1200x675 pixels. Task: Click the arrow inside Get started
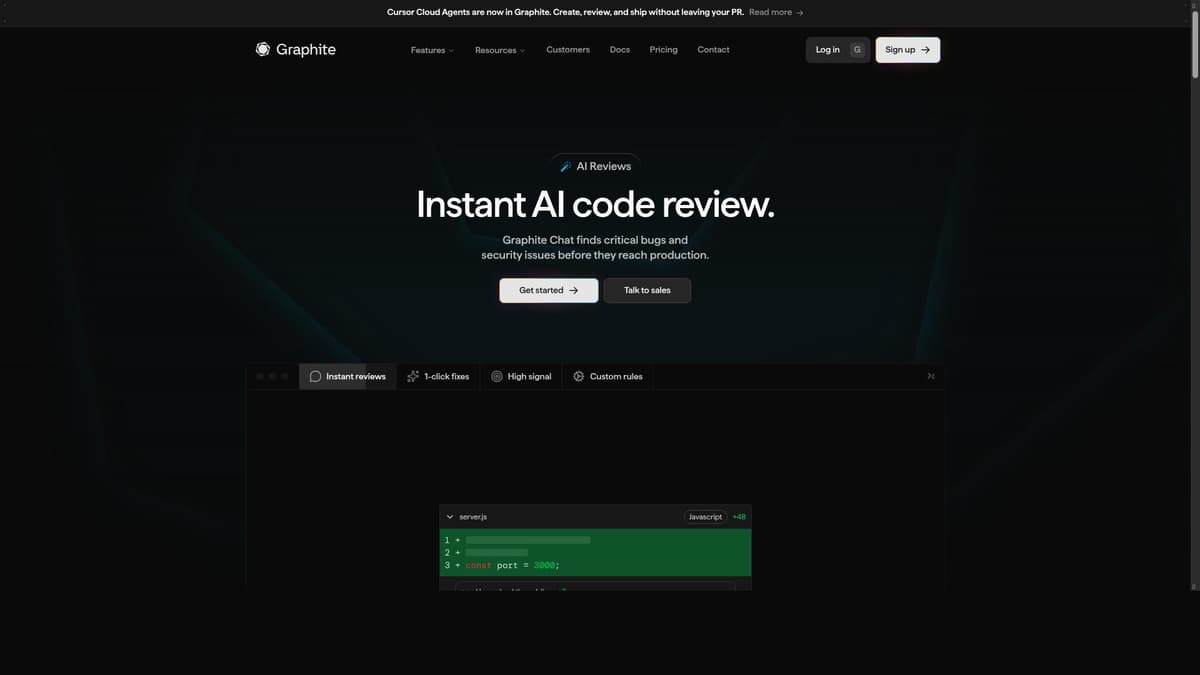coord(573,290)
